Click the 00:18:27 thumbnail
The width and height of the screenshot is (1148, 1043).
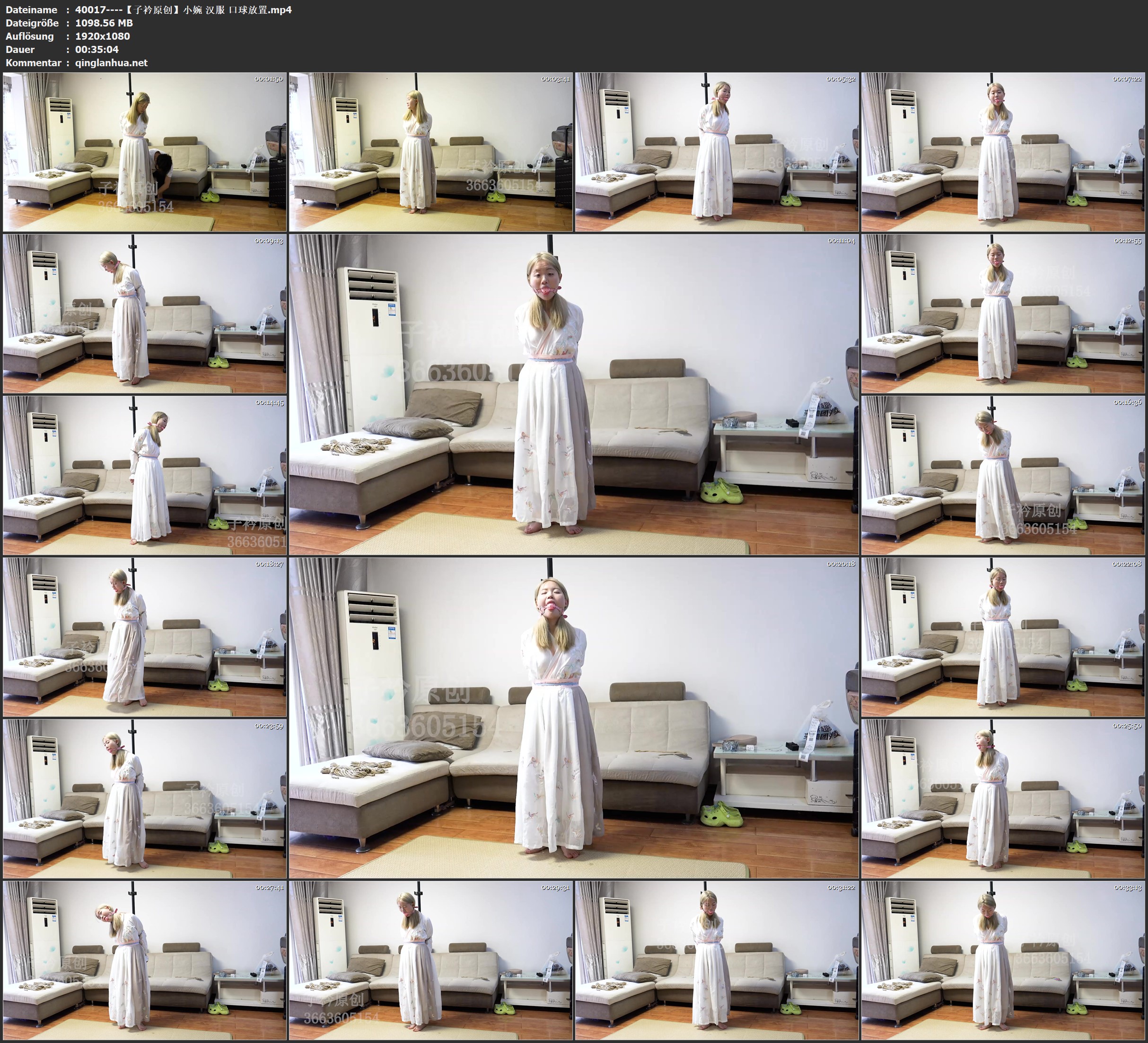[145, 637]
